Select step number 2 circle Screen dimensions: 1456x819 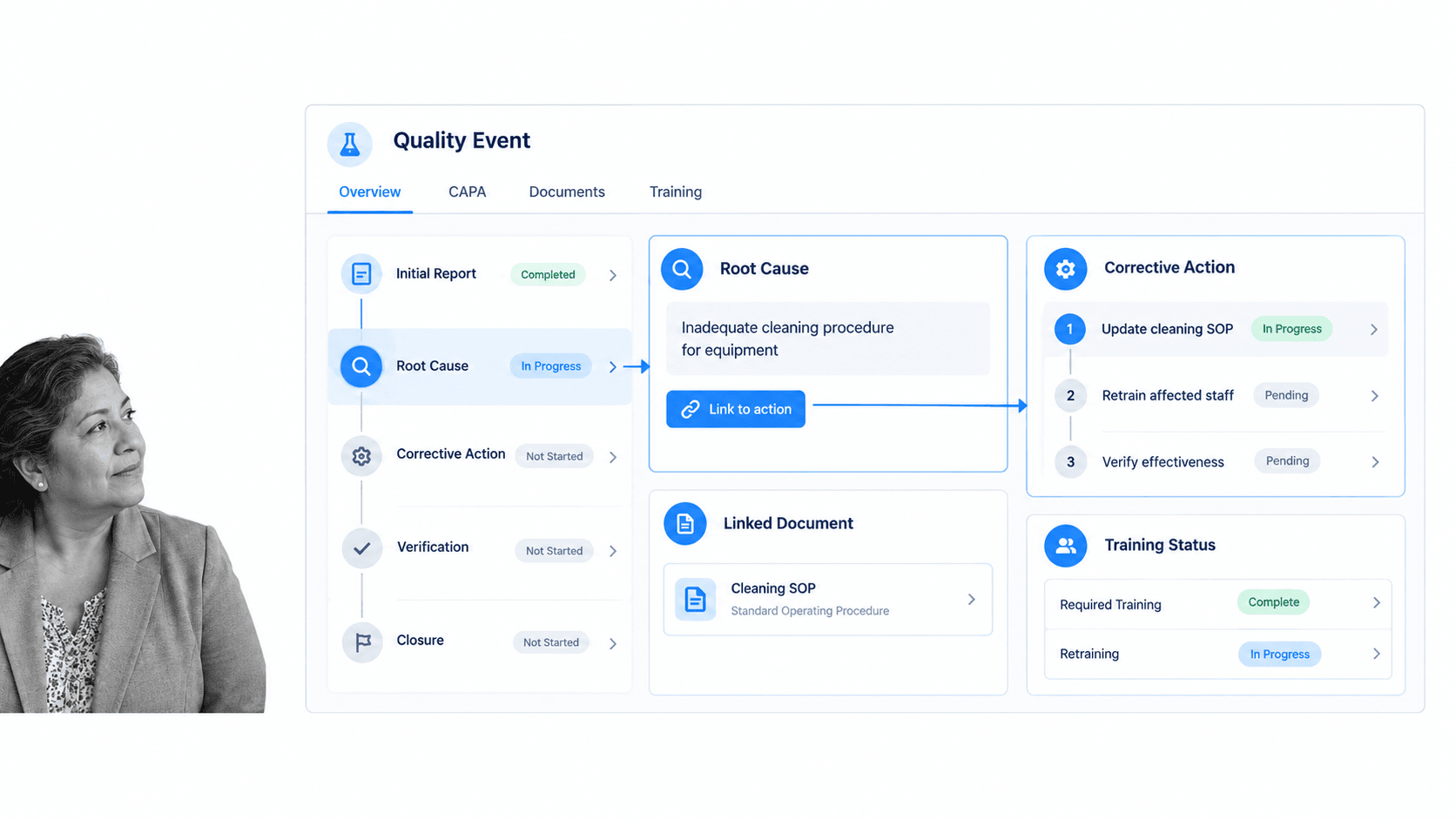[1070, 395]
